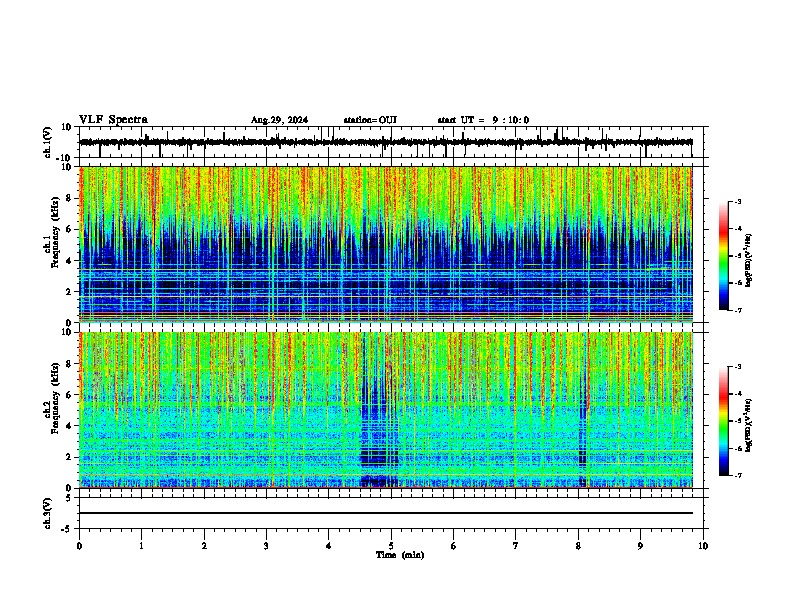The height and width of the screenshot is (612, 792).
Task: Click the "ch.3(V)" axis label
Action: (x=48, y=513)
